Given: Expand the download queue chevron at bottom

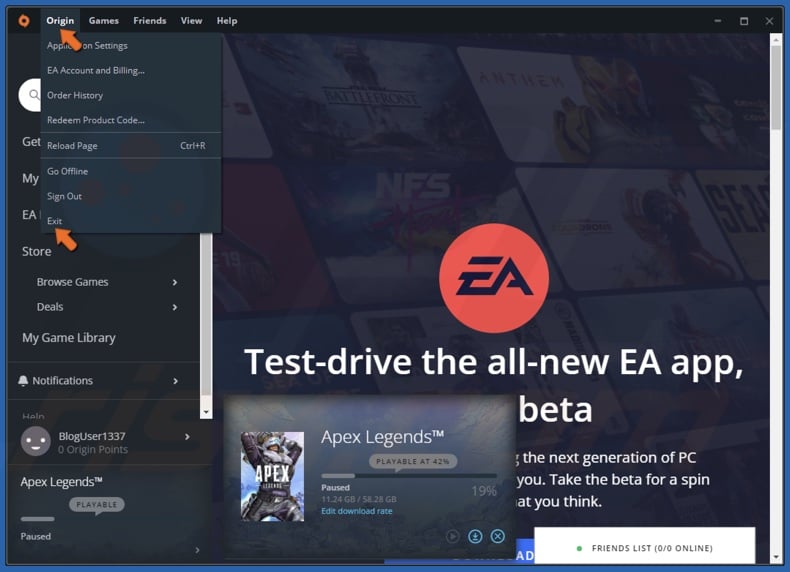Looking at the screenshot, I should click(197, 550).
